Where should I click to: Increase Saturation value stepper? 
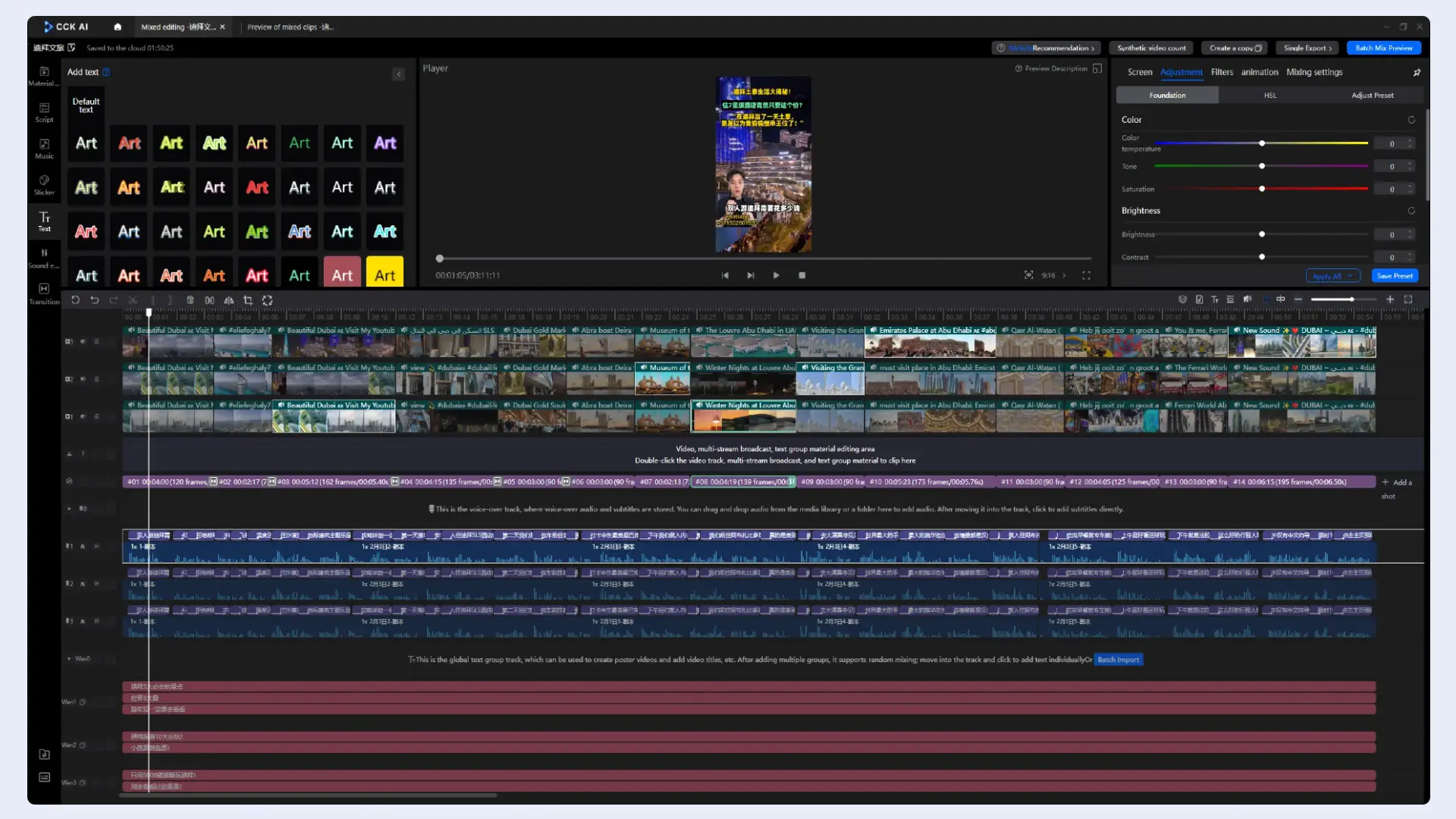point(1410,186)
